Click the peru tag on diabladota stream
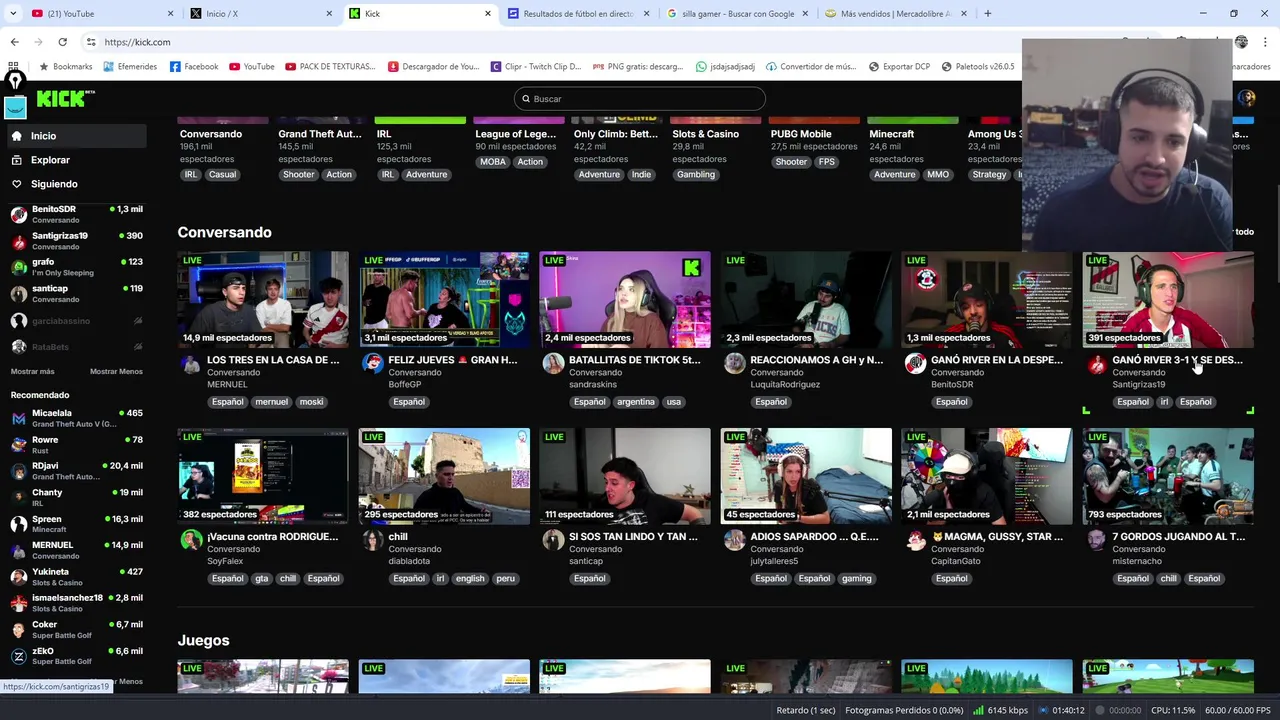The height and width of the screenshot is (720, 1280). pos(506,579)
